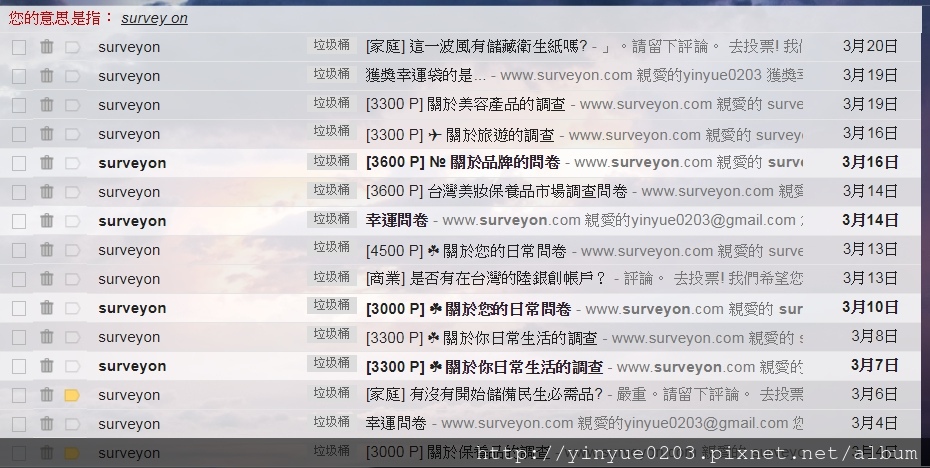Image resolution: width=930 pixels, height=468 pixels.
Task: Check the 台灣美妝保養品市場調查問卷 email
Action: pyautogui.click(x=19, y=192)
